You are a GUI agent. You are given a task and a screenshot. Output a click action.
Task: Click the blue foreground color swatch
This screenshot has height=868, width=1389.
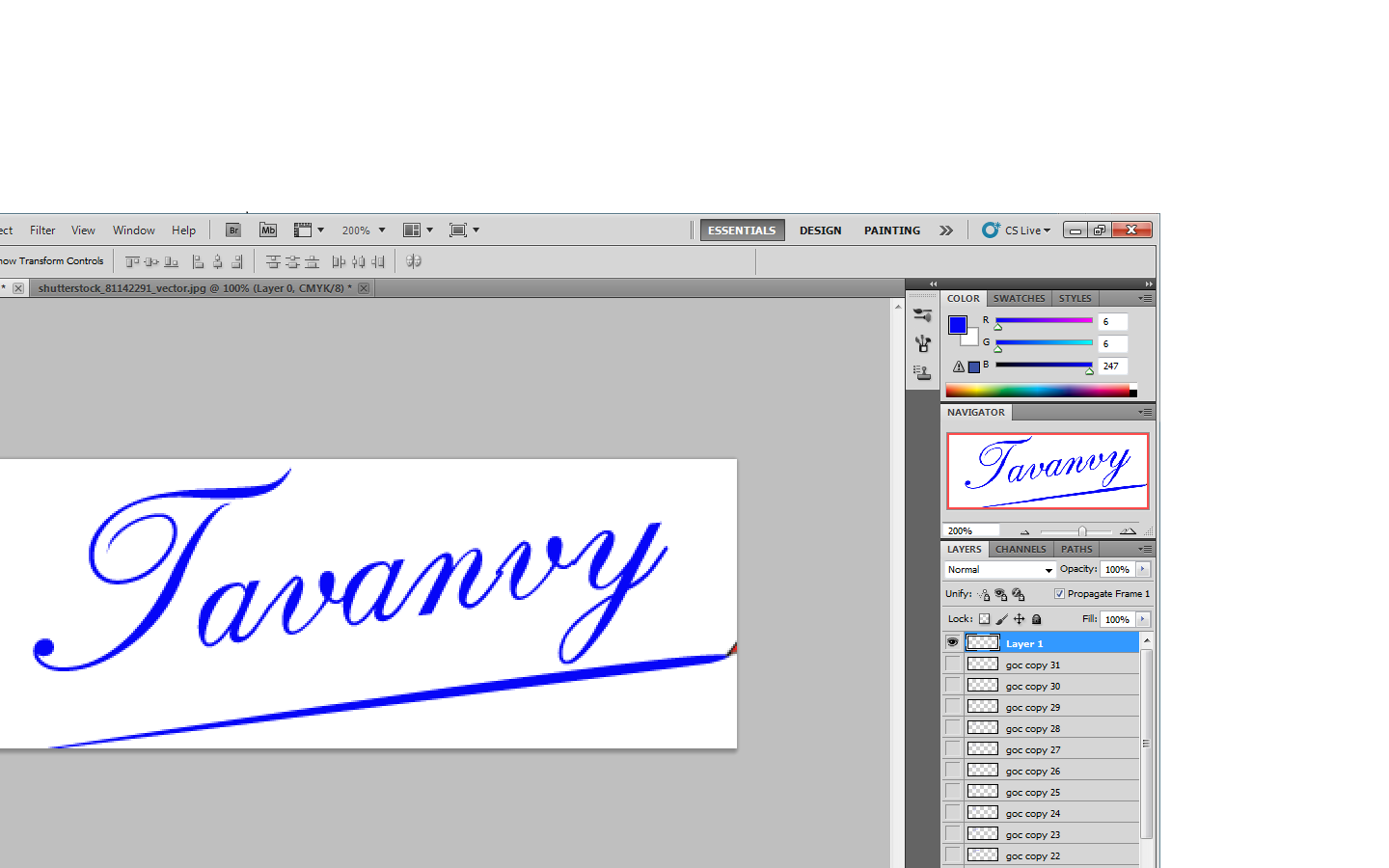coord(957,325)
